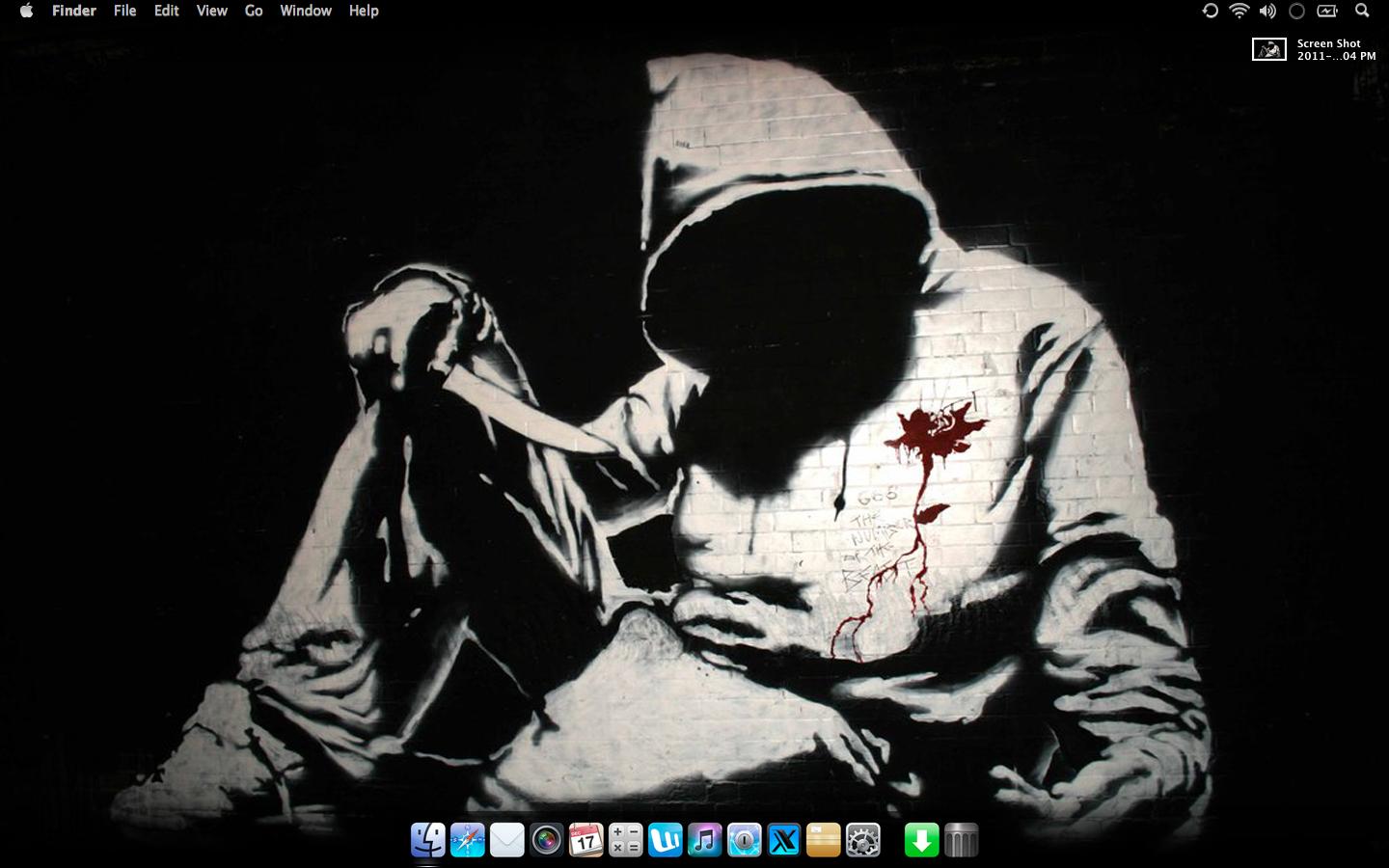The height and width of the screenshot is (868, 1389).
Task: Open Spotlight search magnifier
Action: (x=1362, y=11)
